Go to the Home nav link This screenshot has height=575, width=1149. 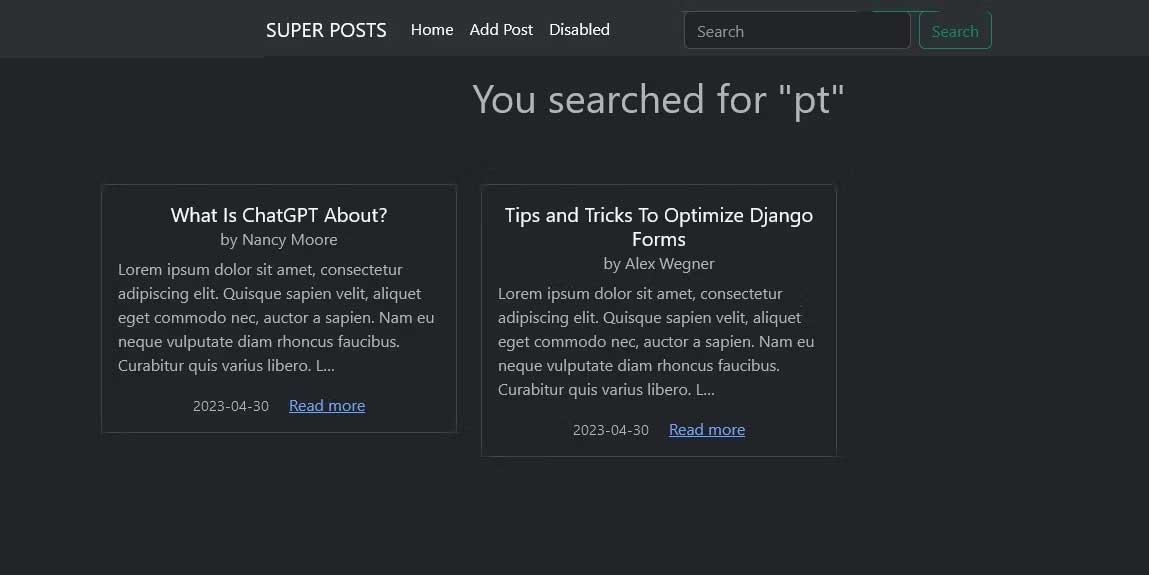(432, 30)
